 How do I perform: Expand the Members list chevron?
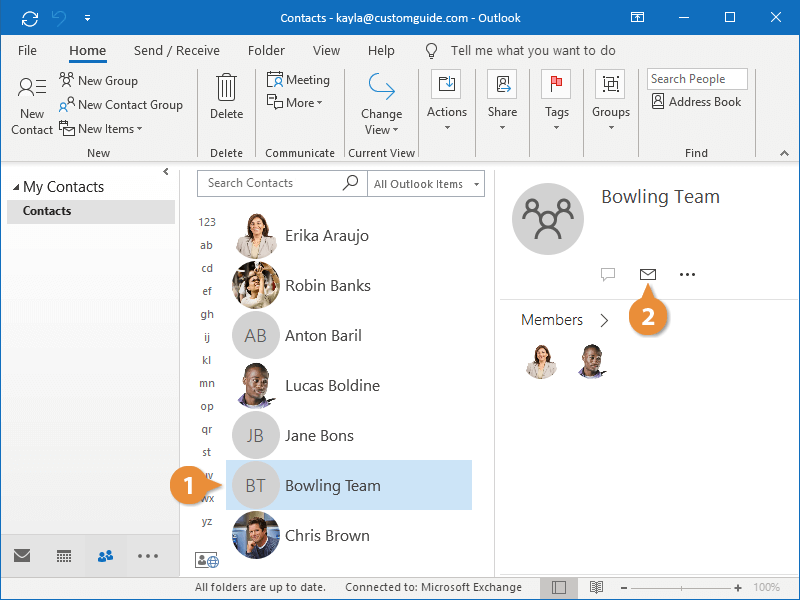(x=604, y=321)
